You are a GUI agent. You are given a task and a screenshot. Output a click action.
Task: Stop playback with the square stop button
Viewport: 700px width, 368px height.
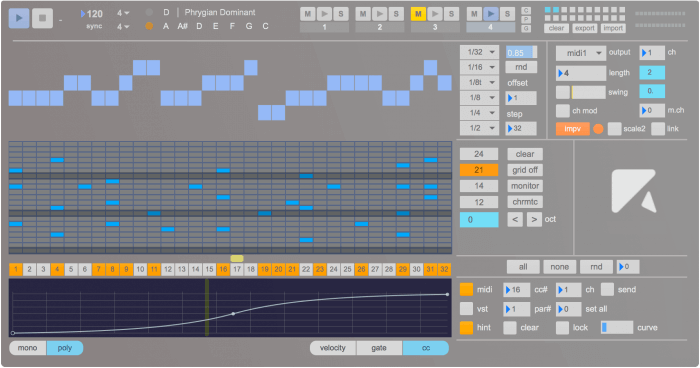[x=42, y=18]
